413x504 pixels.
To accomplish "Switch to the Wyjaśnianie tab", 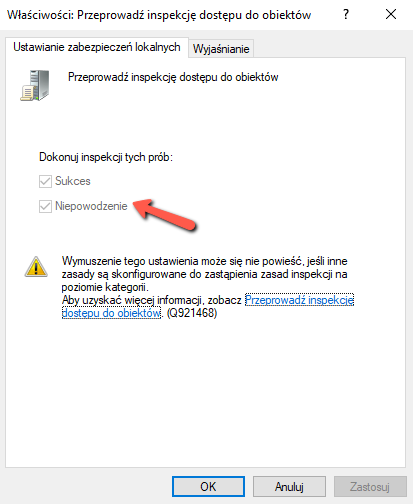I will click(x=221, y=49).
